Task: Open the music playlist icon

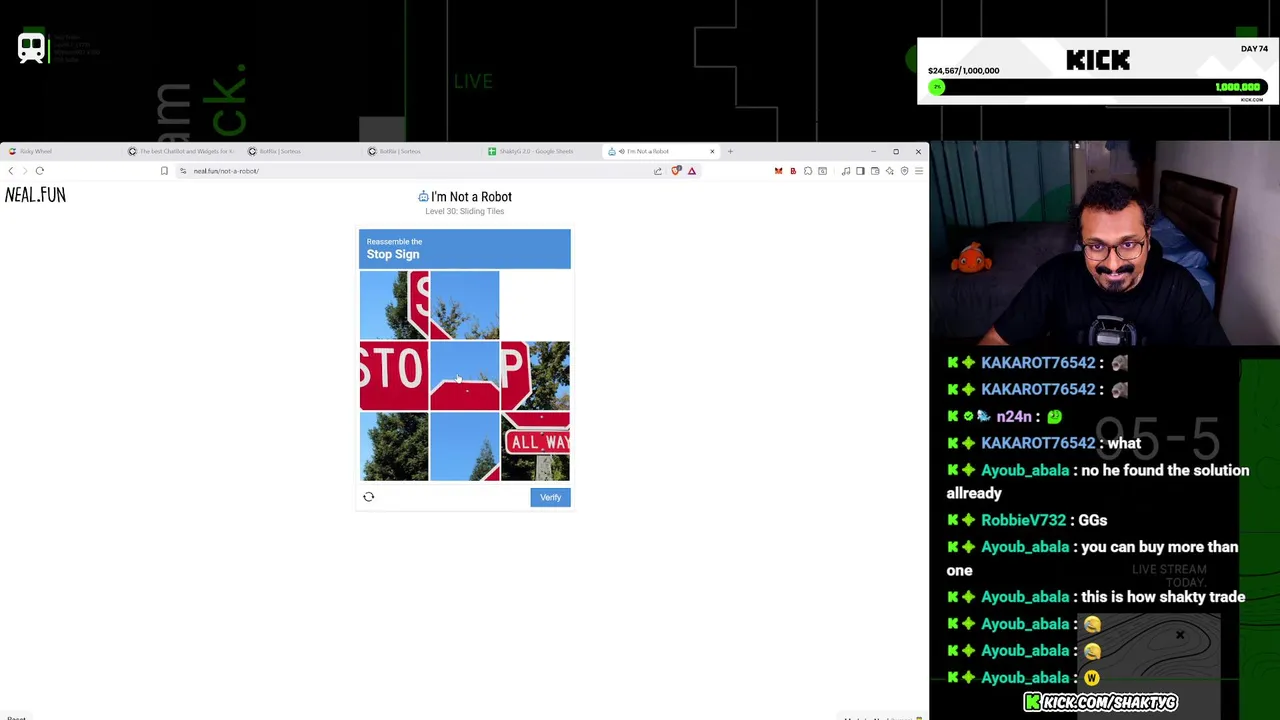Action: pyautogui.click(x=846, y=171)
